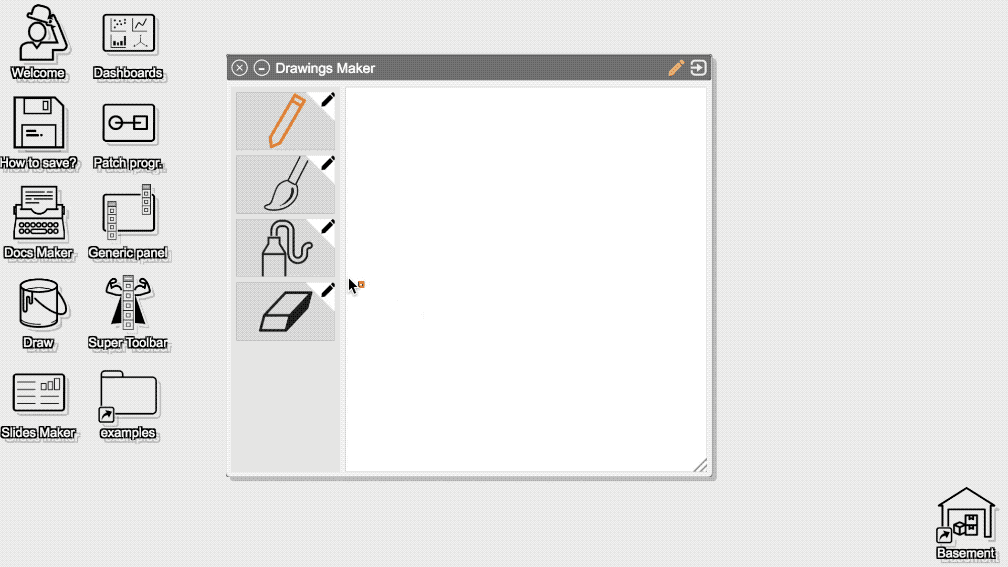Click the exit arrow icon in title bar
Image resolution: width=1008 pixels, height=567 pixels.
(x=698, y=68)
